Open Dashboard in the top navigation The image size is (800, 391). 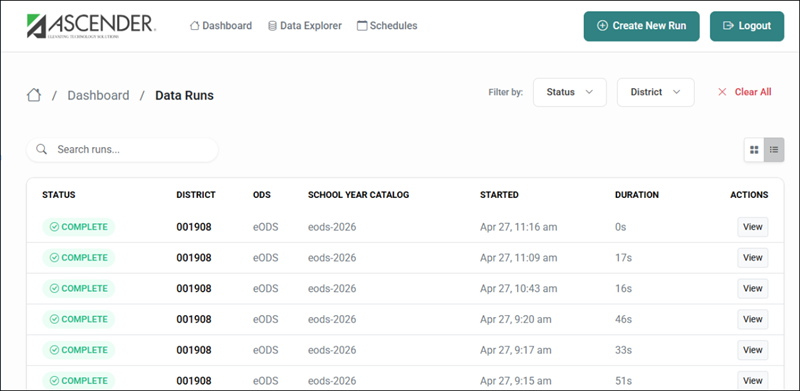click(x=221, y=26)
